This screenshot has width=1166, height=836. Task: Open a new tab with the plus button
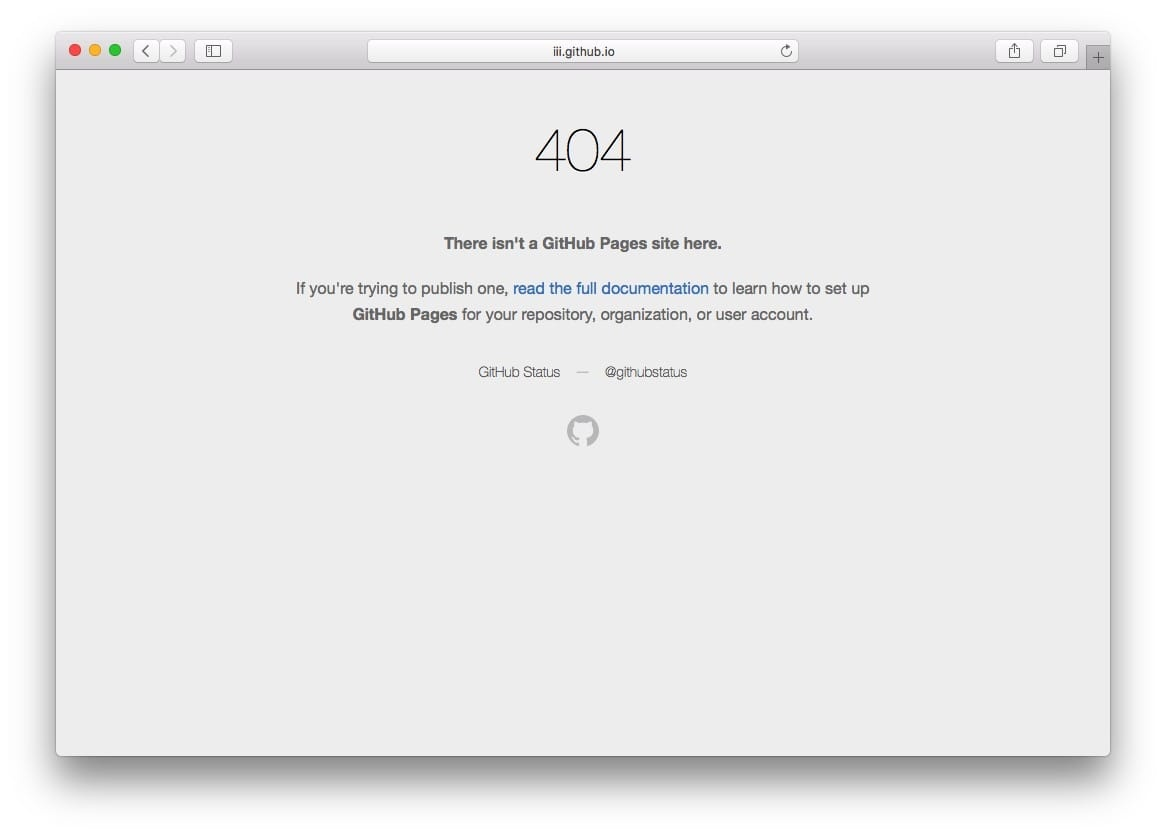[1098, 57]
